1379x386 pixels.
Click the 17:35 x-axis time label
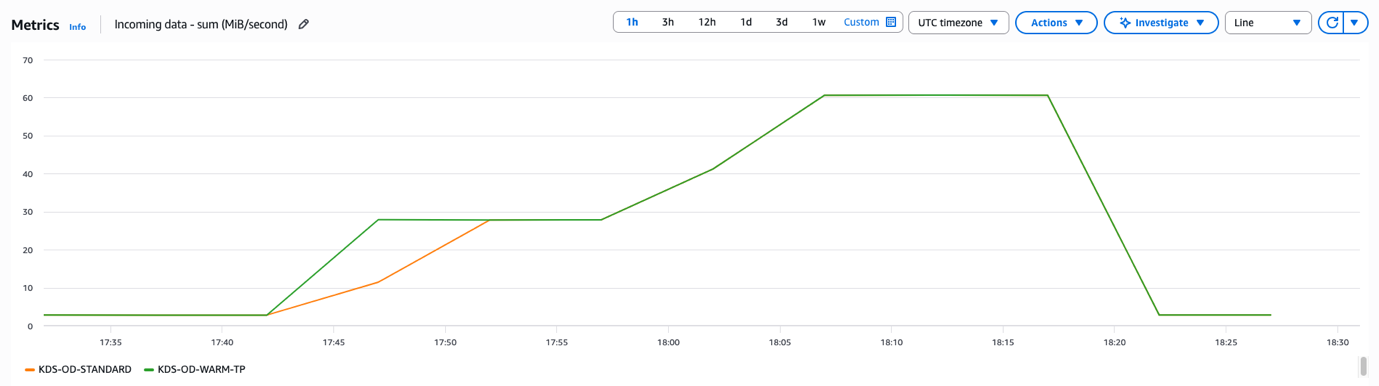tap(111, 342)
